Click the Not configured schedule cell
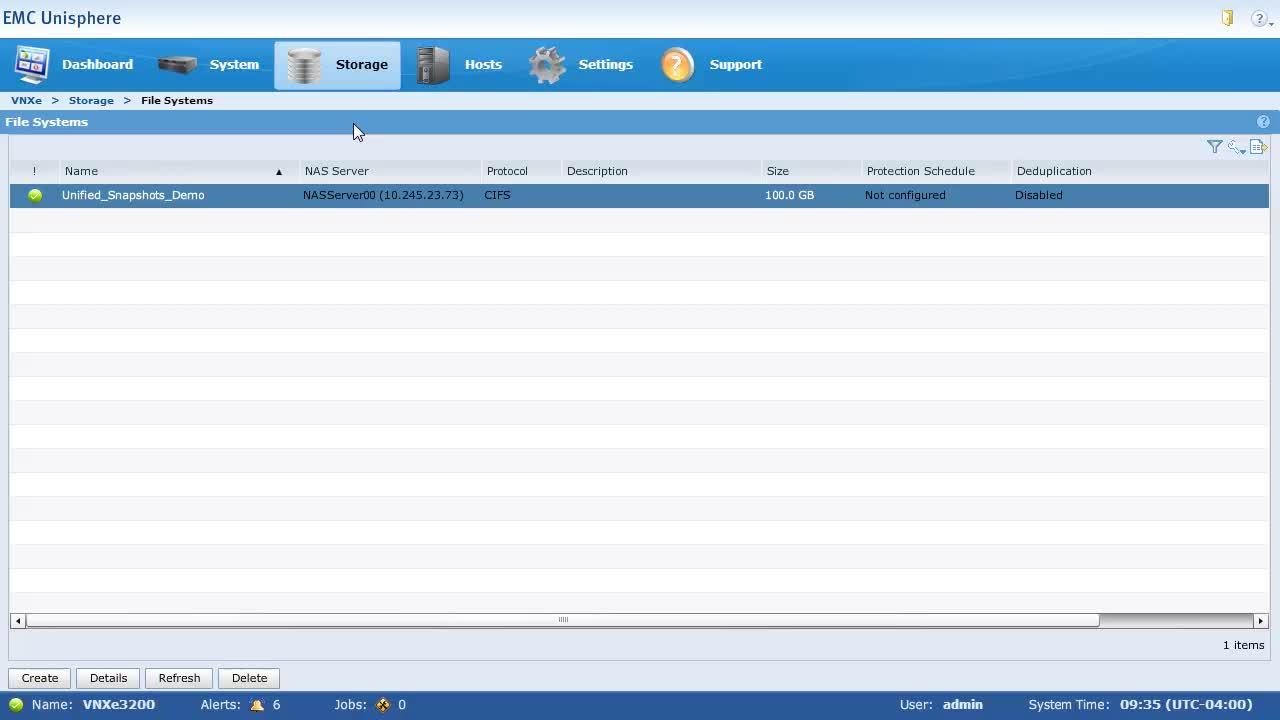The image size is (1280, 720). 905,195
